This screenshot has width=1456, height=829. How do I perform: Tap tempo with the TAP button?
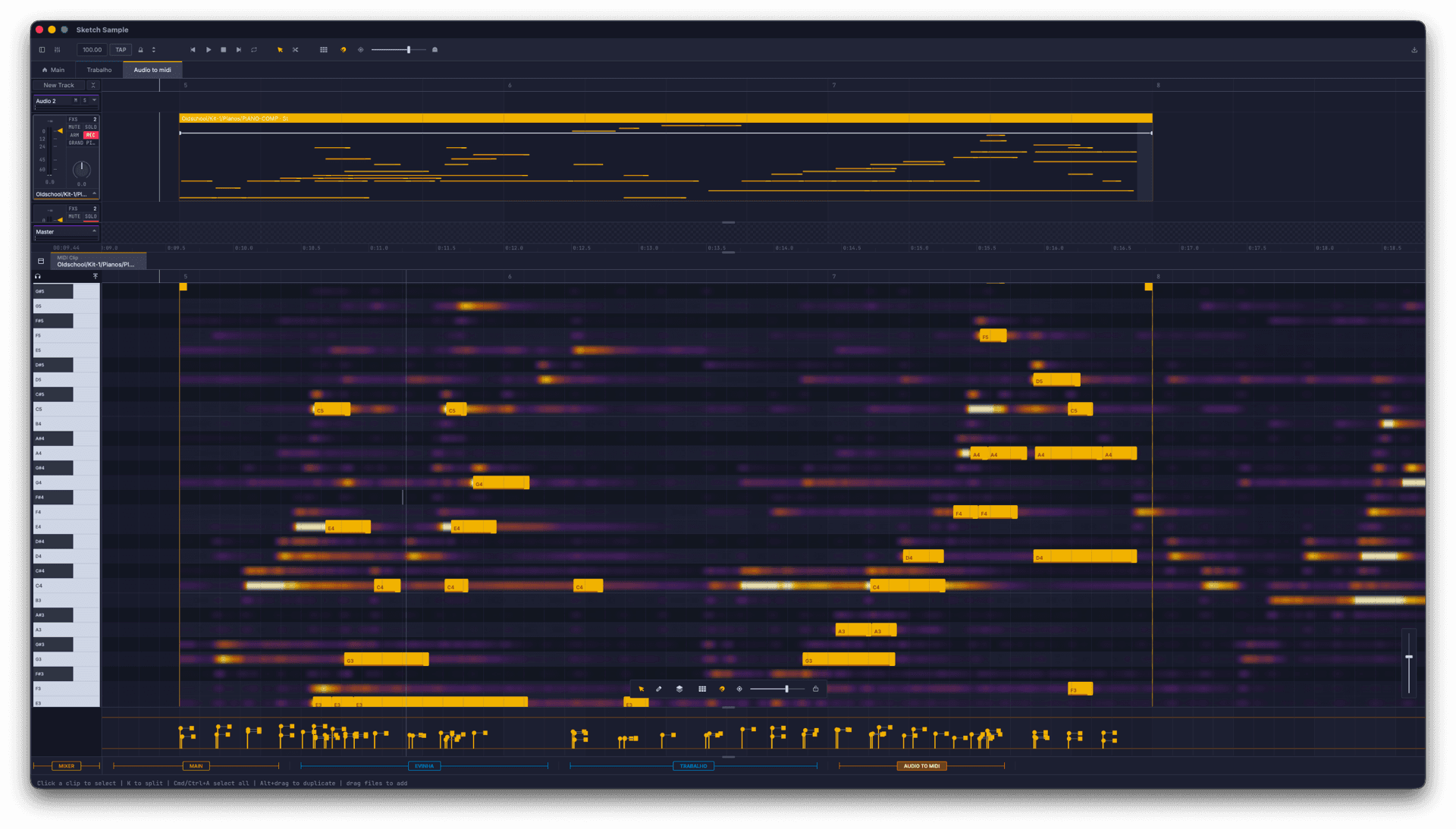pyautogui.click(x=121, y=50)
